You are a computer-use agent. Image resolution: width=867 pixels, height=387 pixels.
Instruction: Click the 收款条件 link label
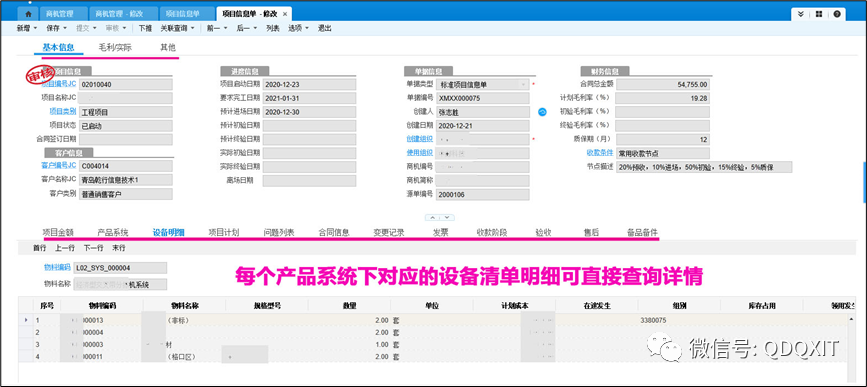(x=600, y=153)
